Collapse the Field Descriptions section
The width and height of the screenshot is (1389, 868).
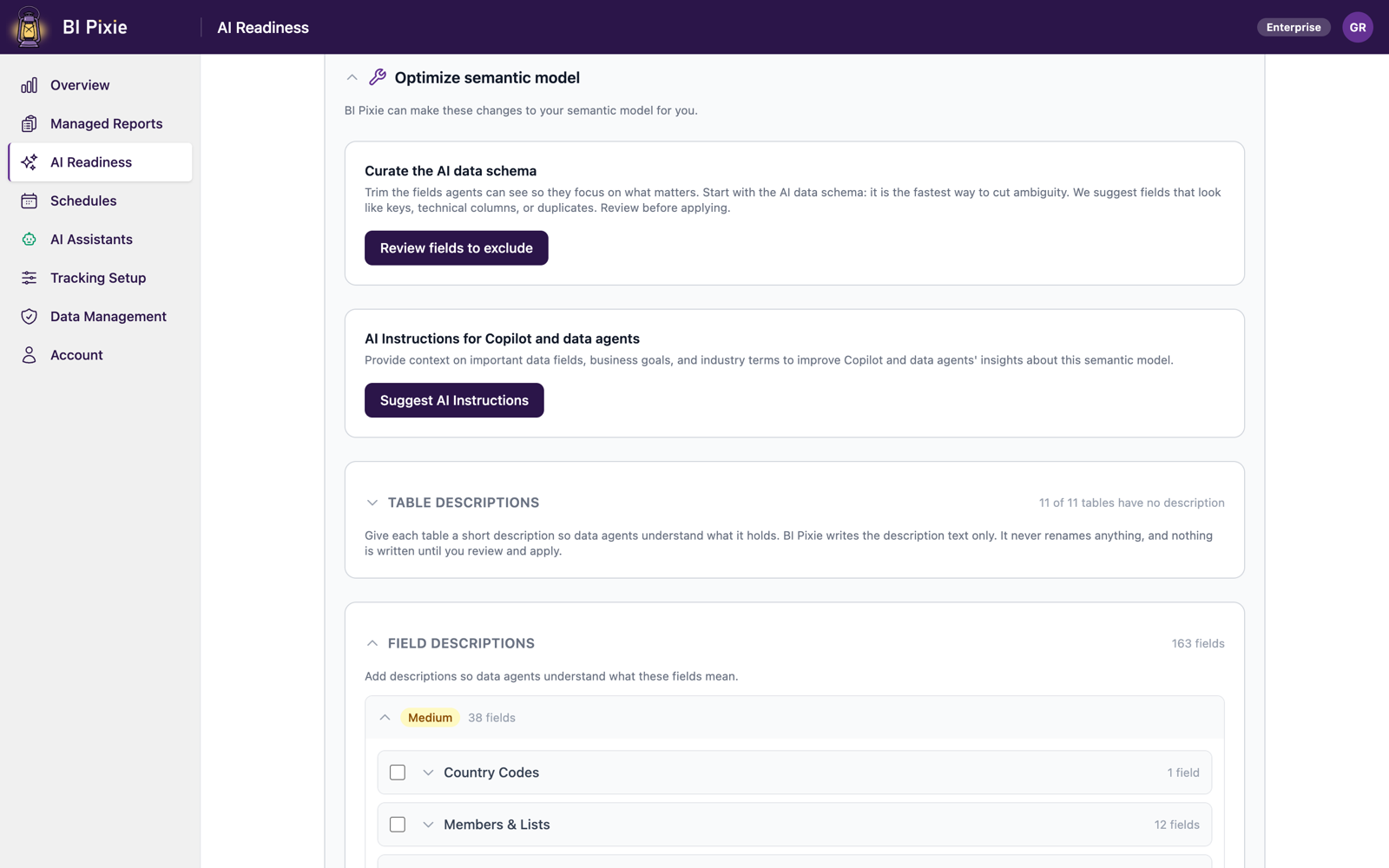pos(372,643)
